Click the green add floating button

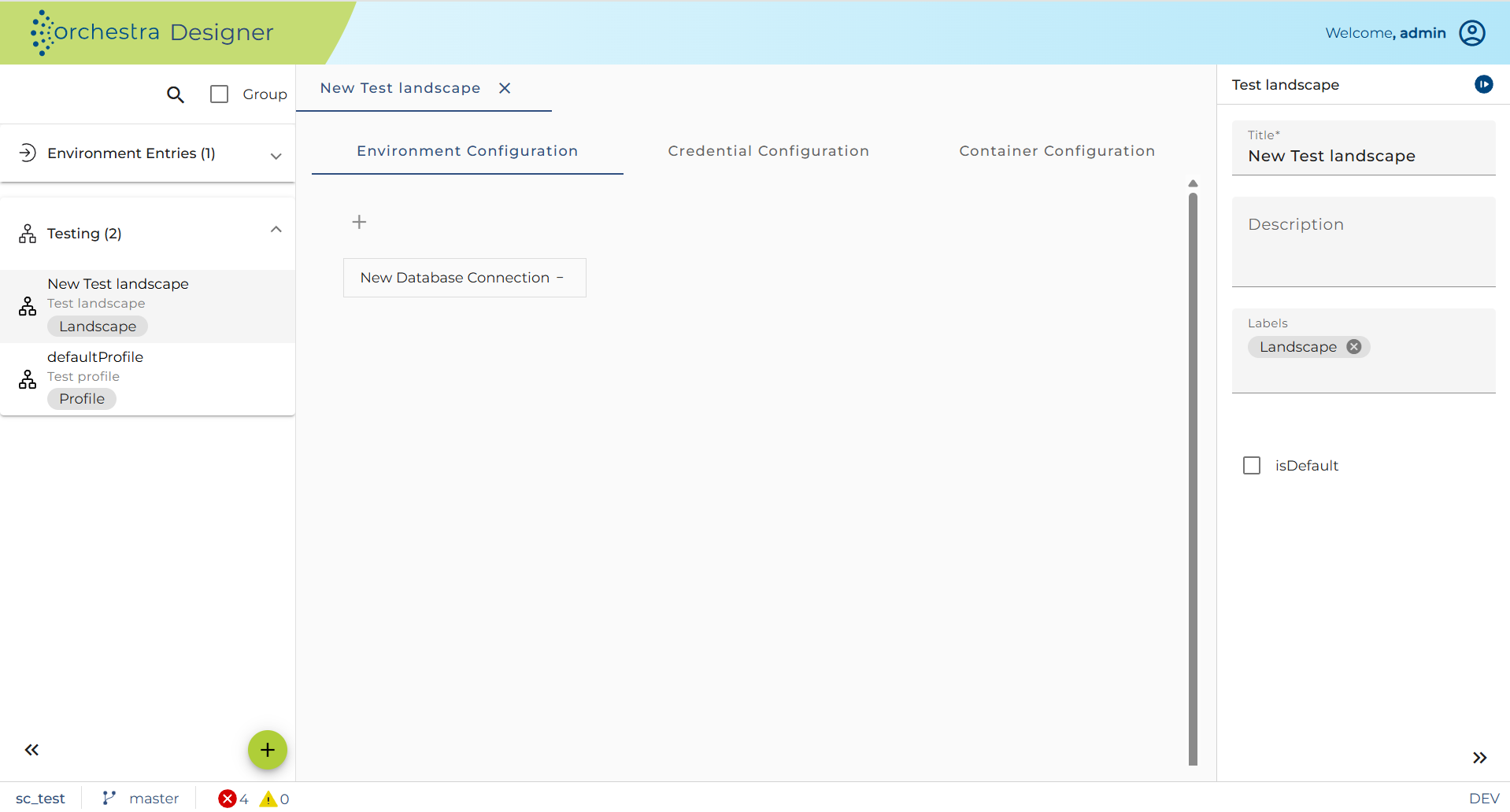pos(268,750)
